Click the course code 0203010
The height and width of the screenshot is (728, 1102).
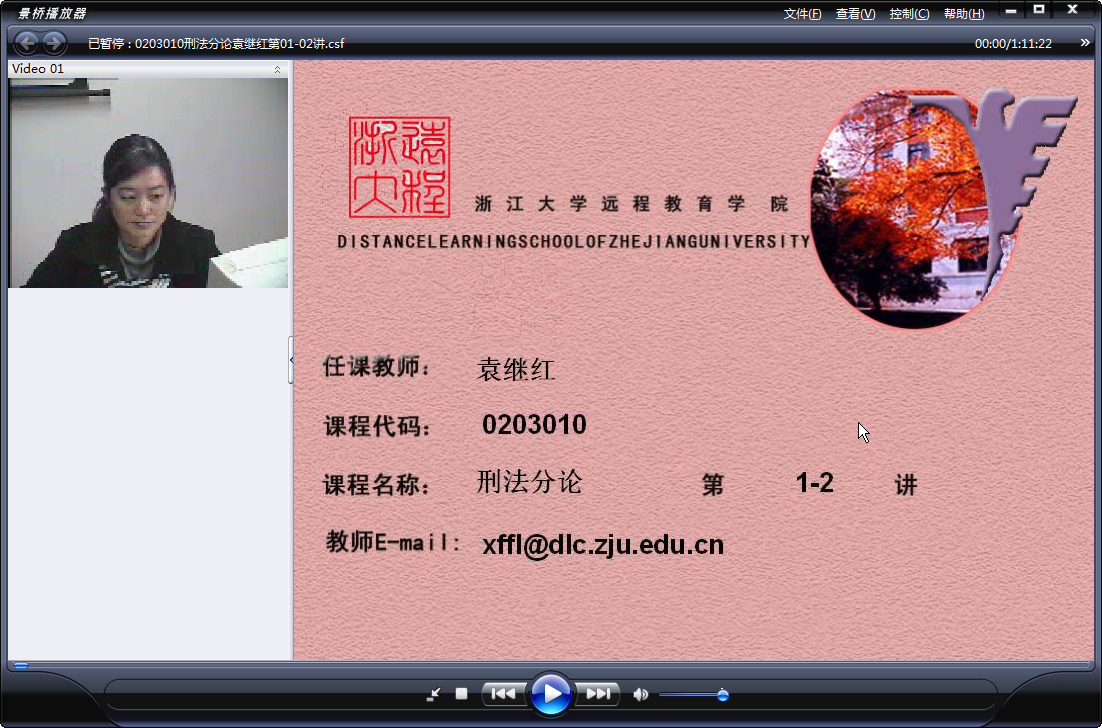point(534,424)
